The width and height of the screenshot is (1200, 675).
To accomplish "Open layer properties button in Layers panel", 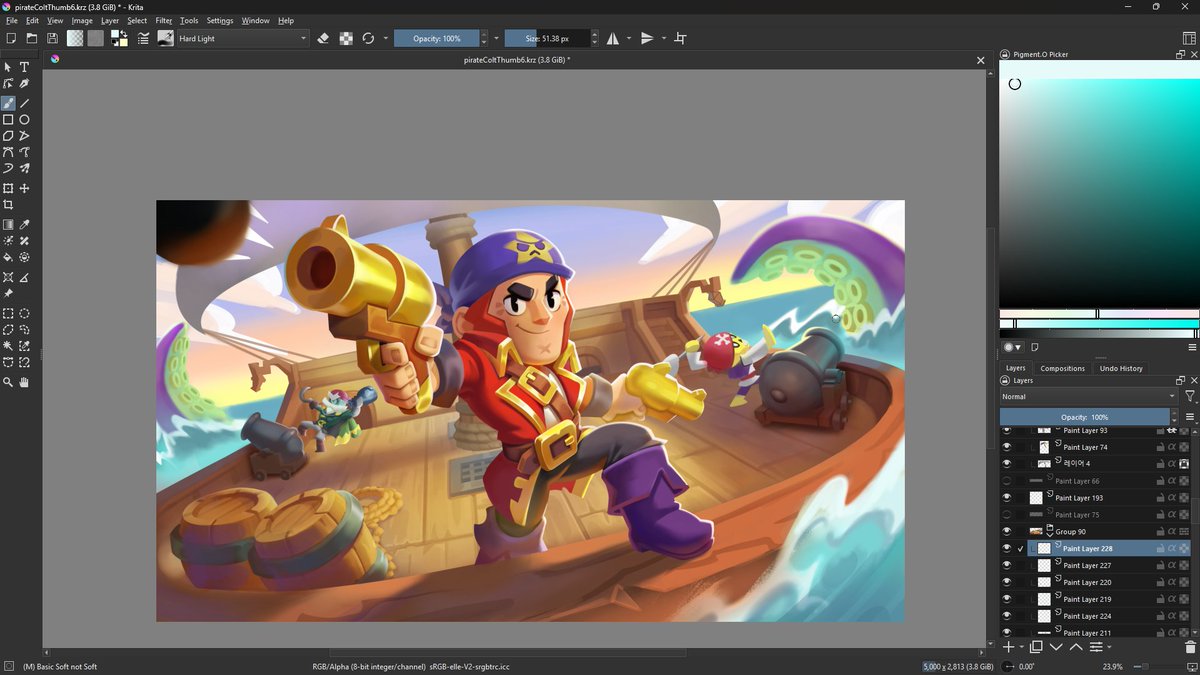I will pyautogui.click(x=1096, y=647).
